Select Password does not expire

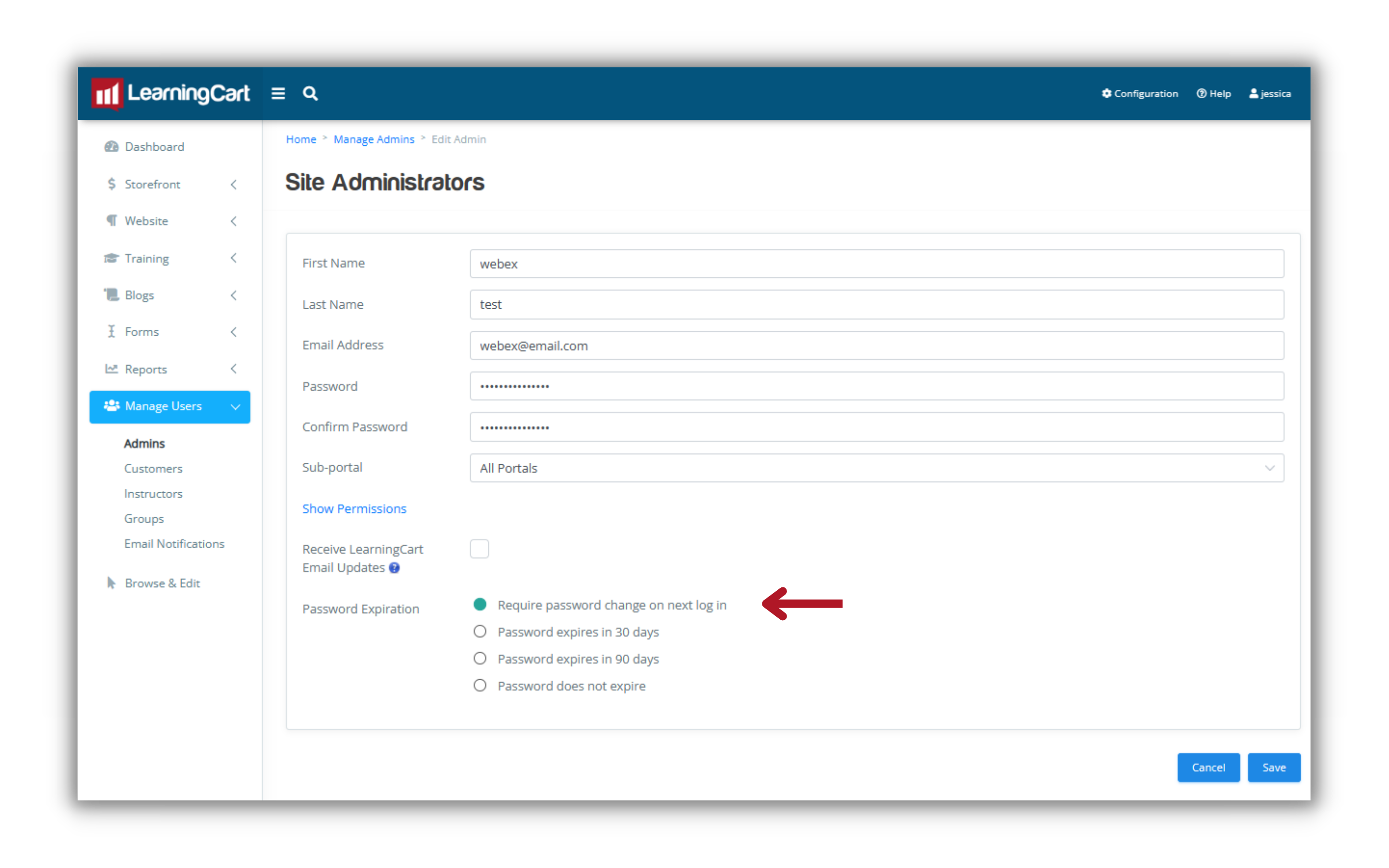pyautogui.click(x=480, y=686)
